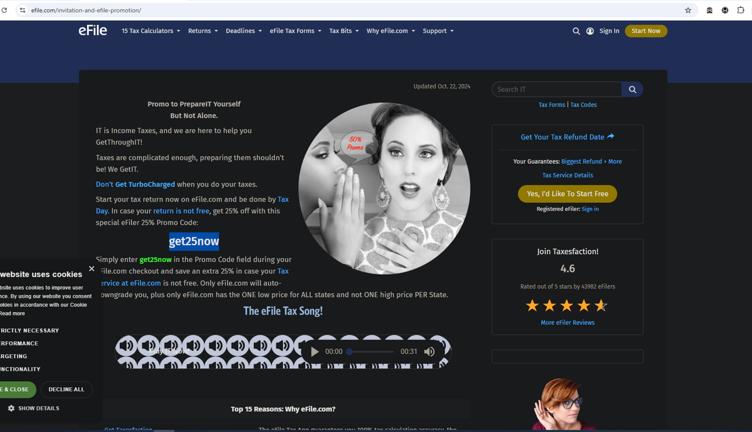752x432 pixels.
Task: Accept cookies with the green Close button
Action: pos(17,389)
